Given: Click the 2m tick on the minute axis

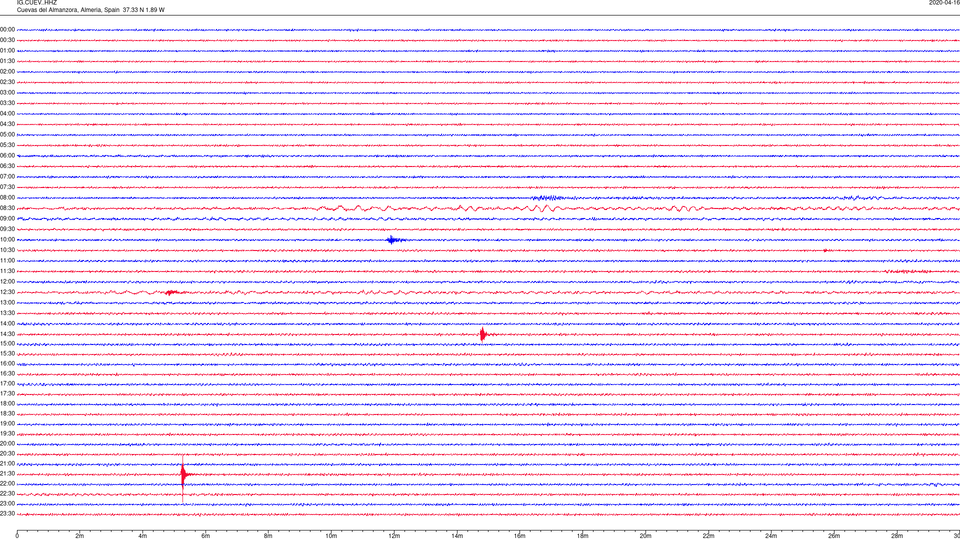Looking at the screenshot, I should coord(80,536).
